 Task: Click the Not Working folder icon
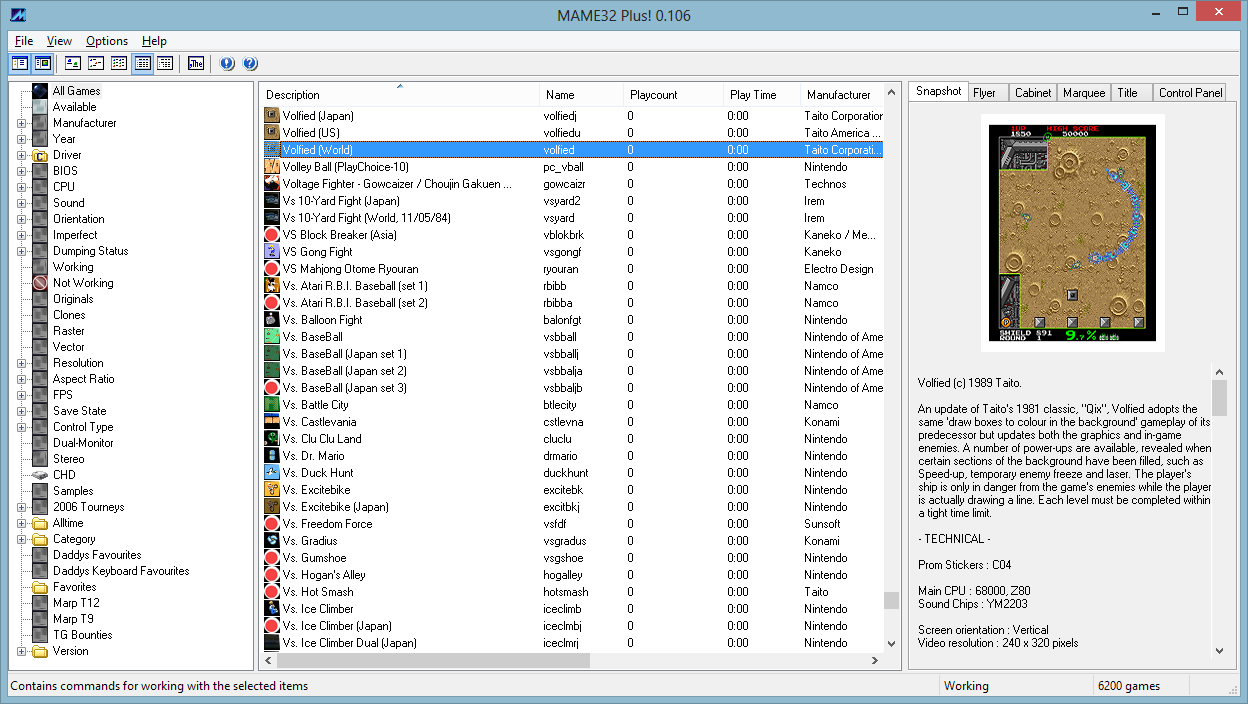(x=40, y=283)
